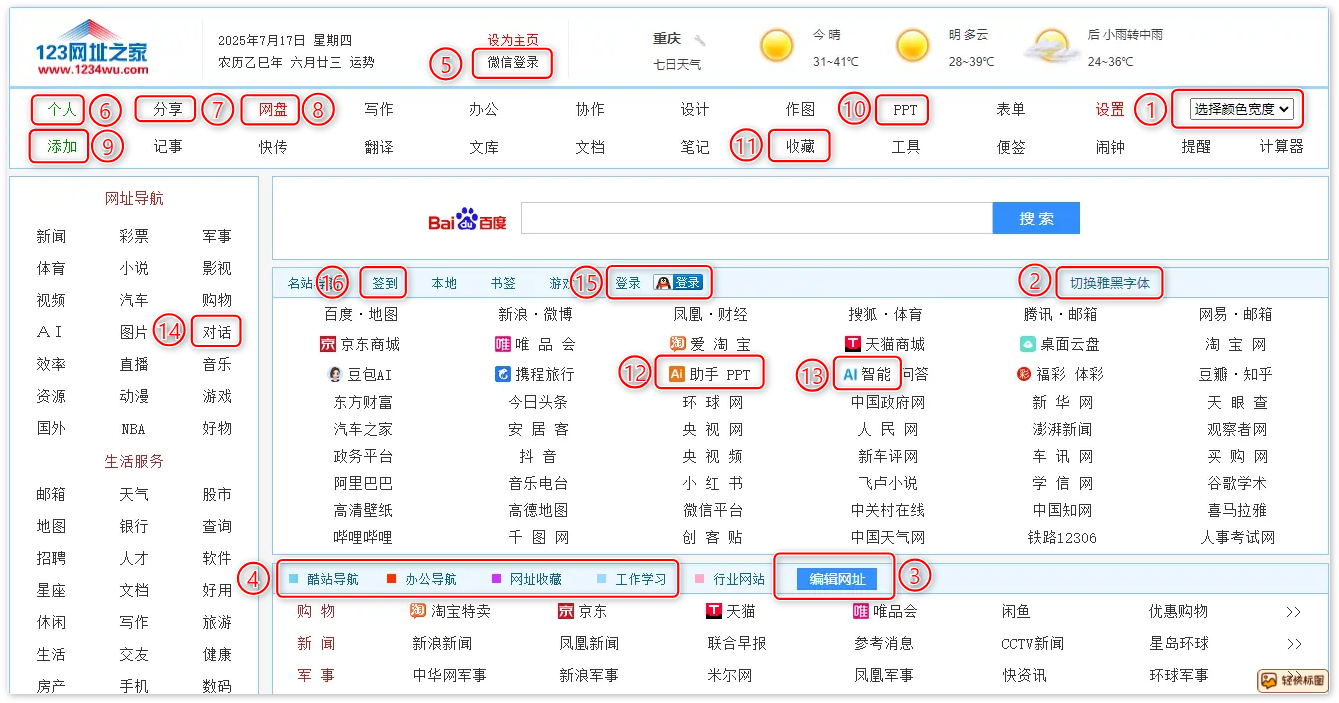Focus the Baidu search input field
Viewport: 1339px width, 703px height.
pos(757,219)
